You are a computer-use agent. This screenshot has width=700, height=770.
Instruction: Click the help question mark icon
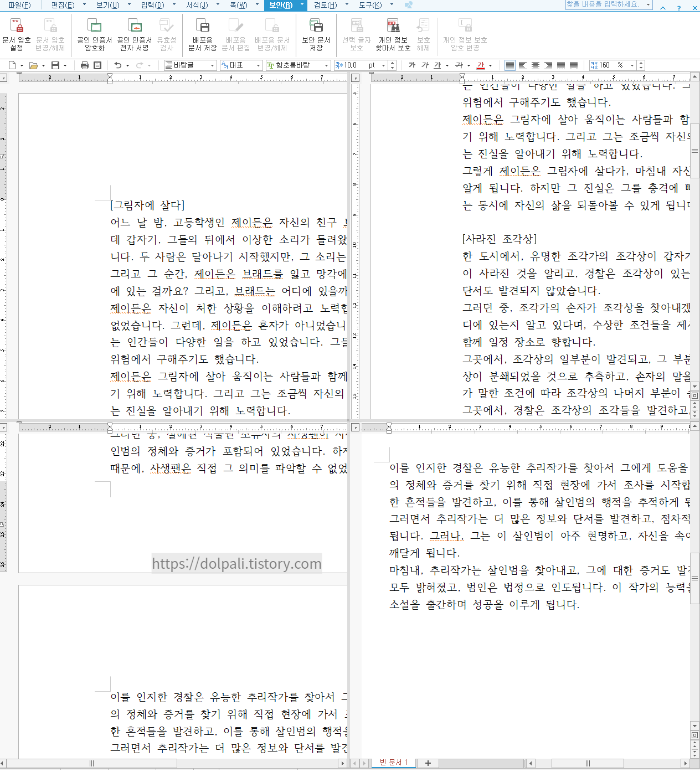(678, 6)
